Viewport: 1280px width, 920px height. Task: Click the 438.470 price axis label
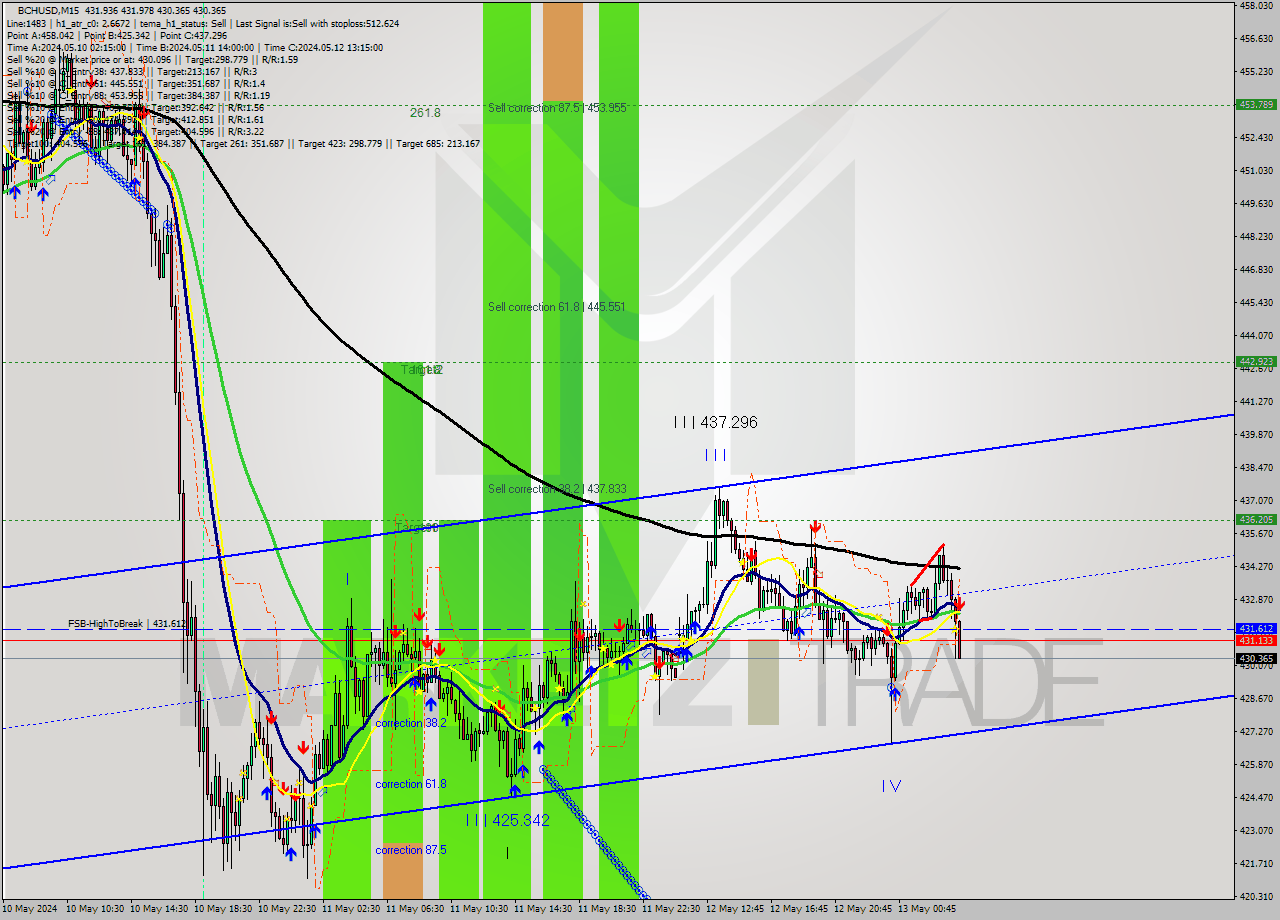[x=1256, y=468]
